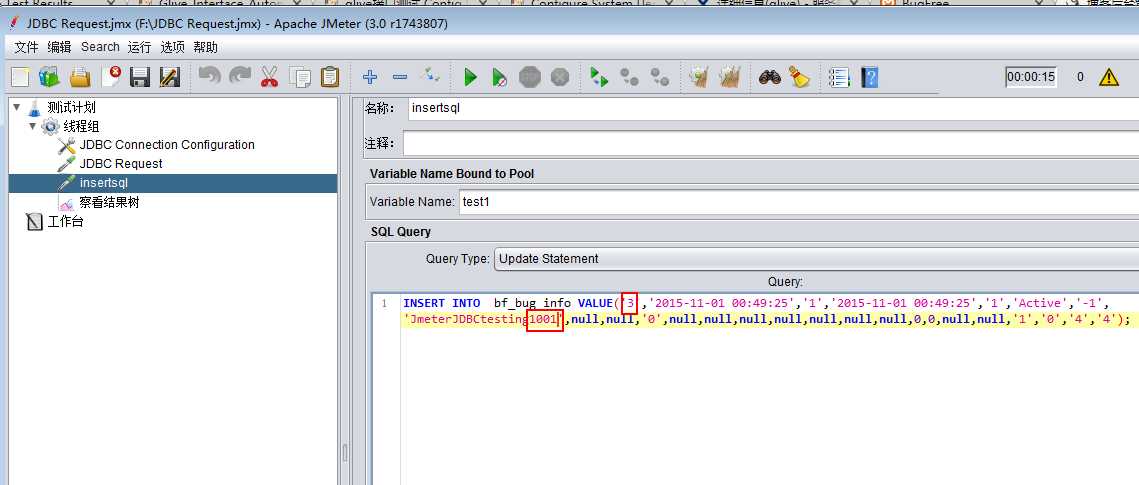The width and height of the screenshot is (1139, 485).
Task: Click the Open file folder icon
Action: click(79, 76)
